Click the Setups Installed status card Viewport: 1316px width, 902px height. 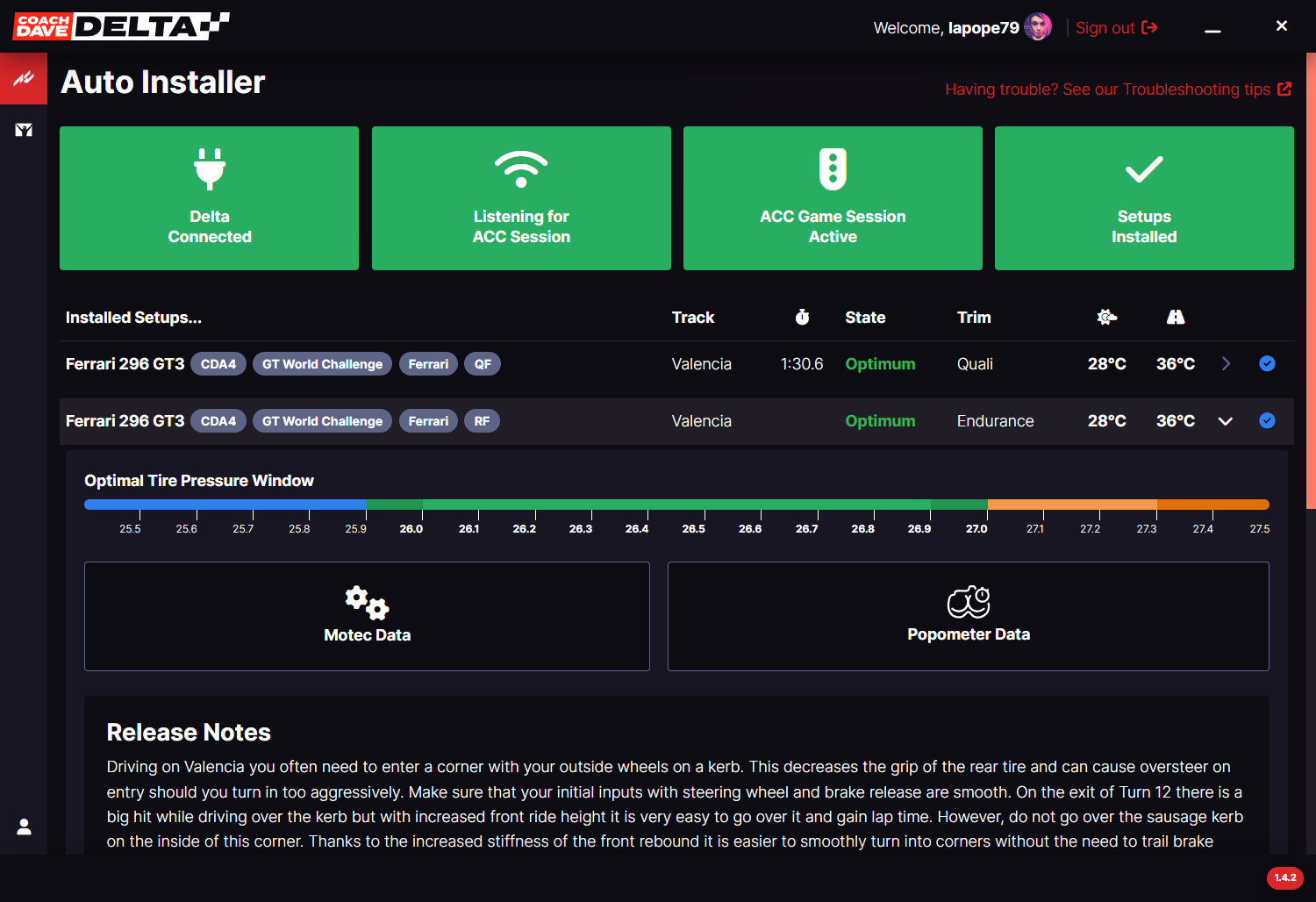point(1144,198)
